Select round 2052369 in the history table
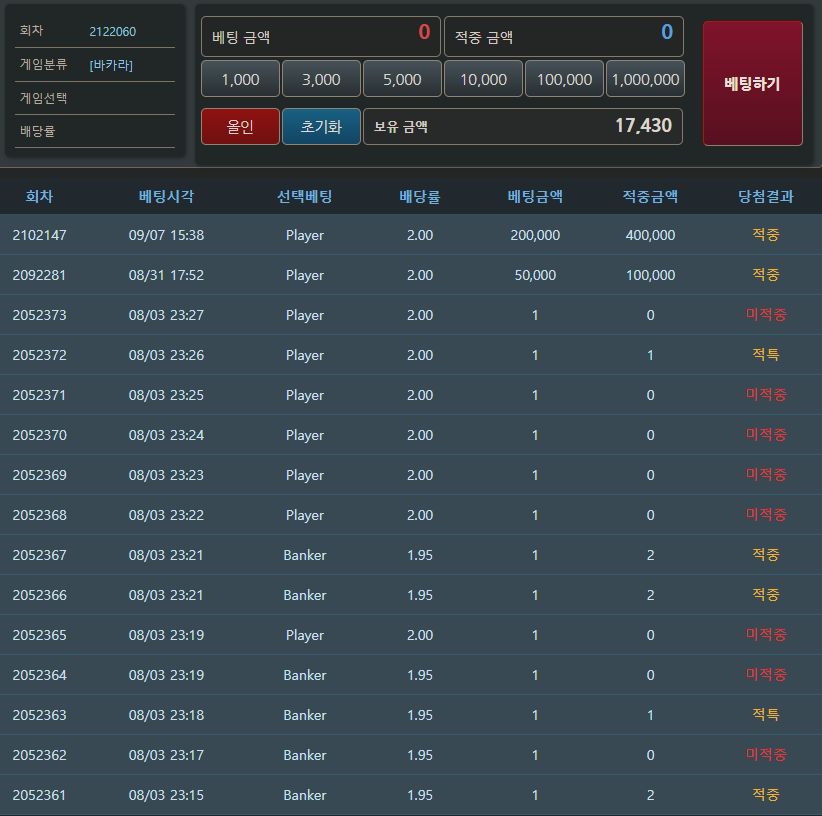 [39, 475]
